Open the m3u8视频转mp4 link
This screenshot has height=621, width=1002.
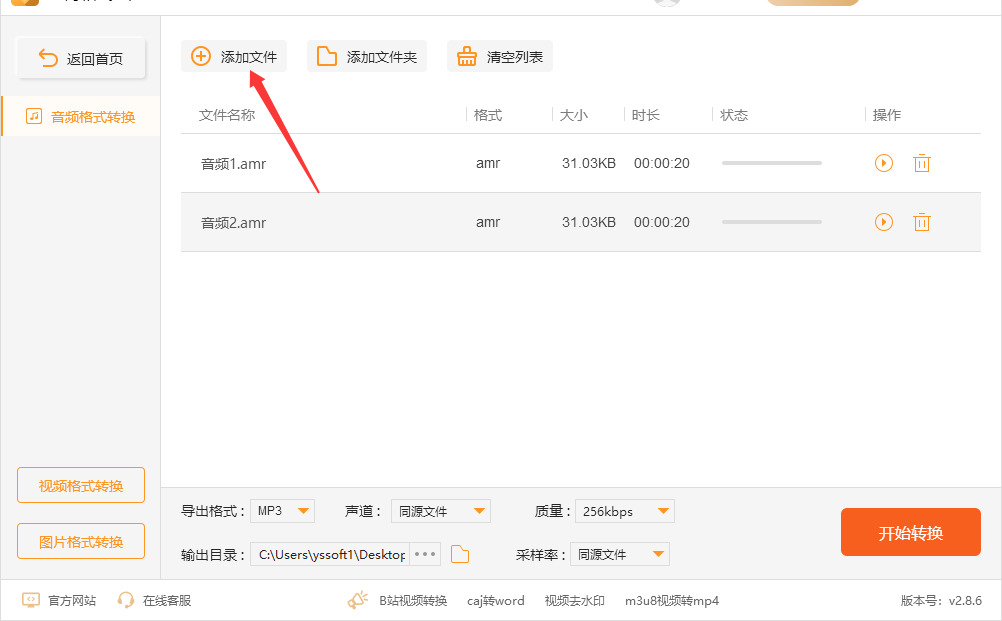[x=672, y=601]
